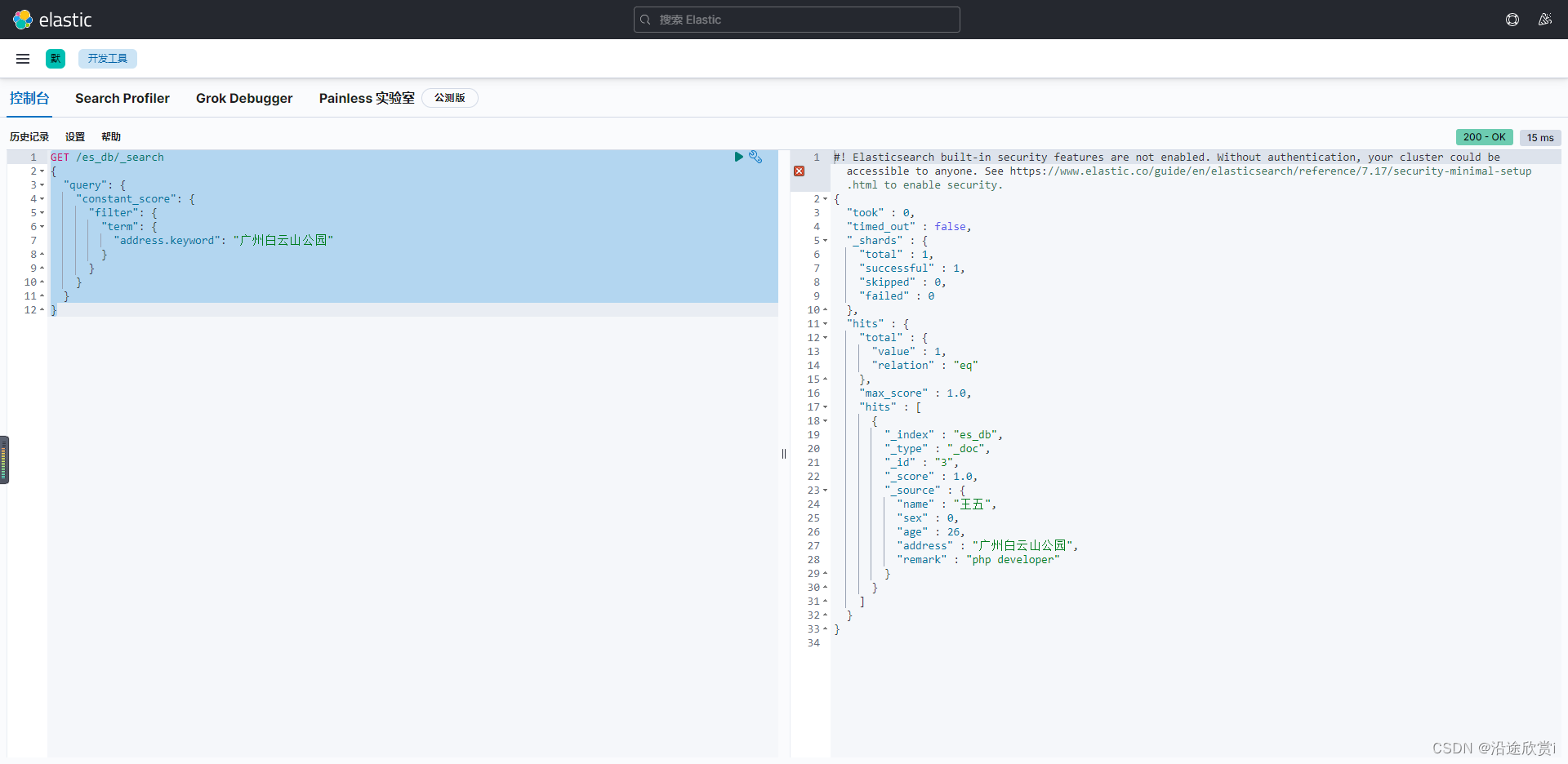This screenshot has width=1568, height=764.
Task: Click the "failed" : 0 line
Action: [x=897, y=296]
